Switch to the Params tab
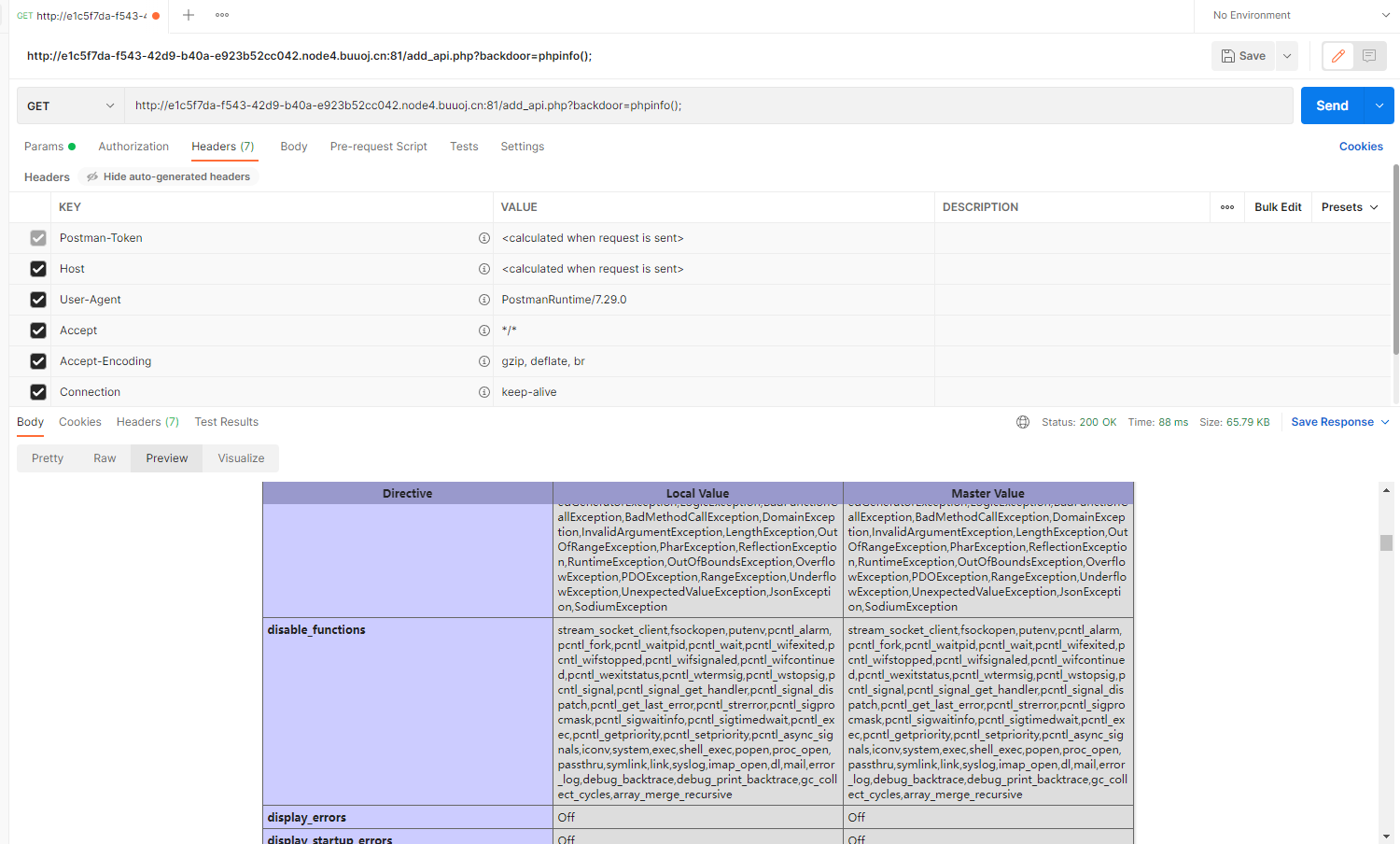Screen dimensions: 1400x844 [x=49, y=147]
